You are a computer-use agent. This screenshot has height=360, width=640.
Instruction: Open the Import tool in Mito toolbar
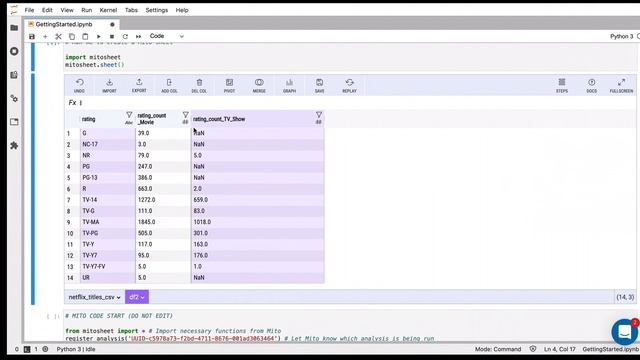109,86
